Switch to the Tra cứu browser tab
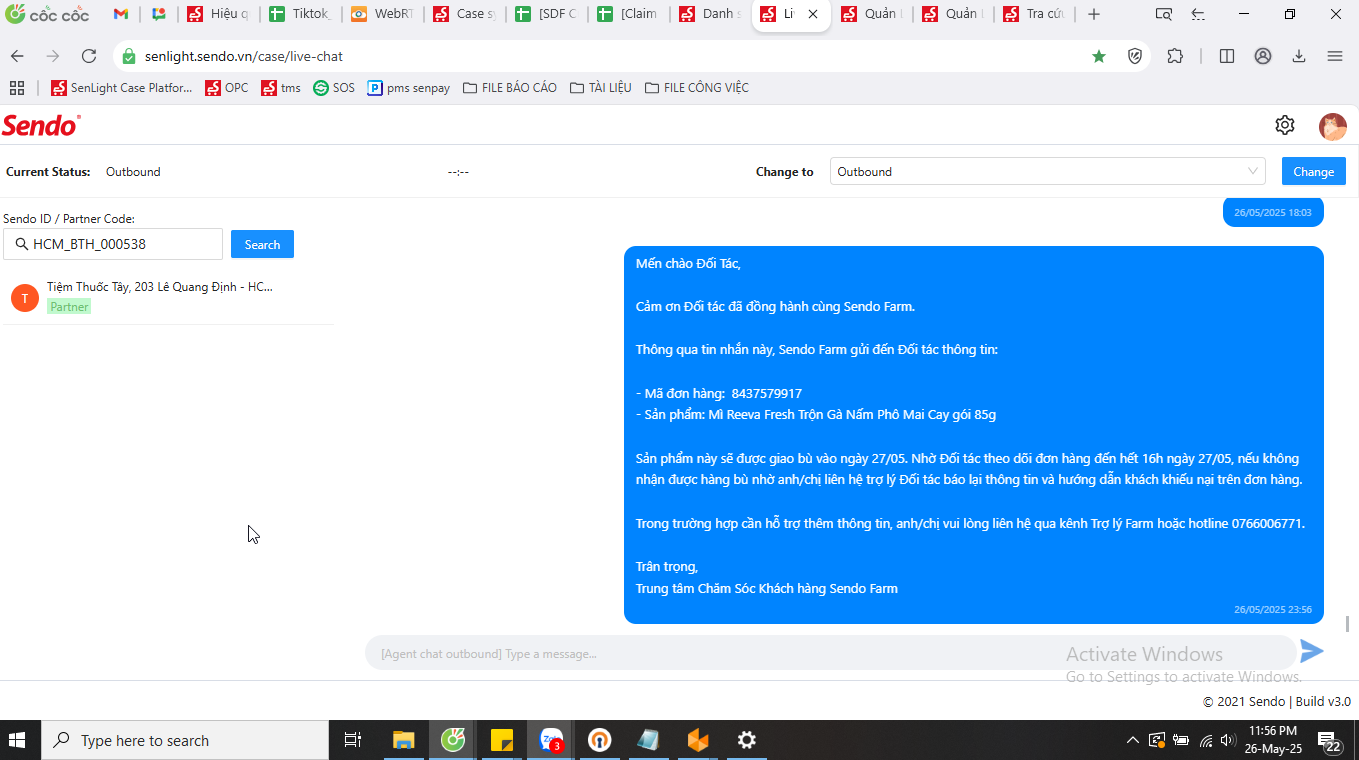The width and height of the screenshot is (1359, 760). (x=1034, y=14)
